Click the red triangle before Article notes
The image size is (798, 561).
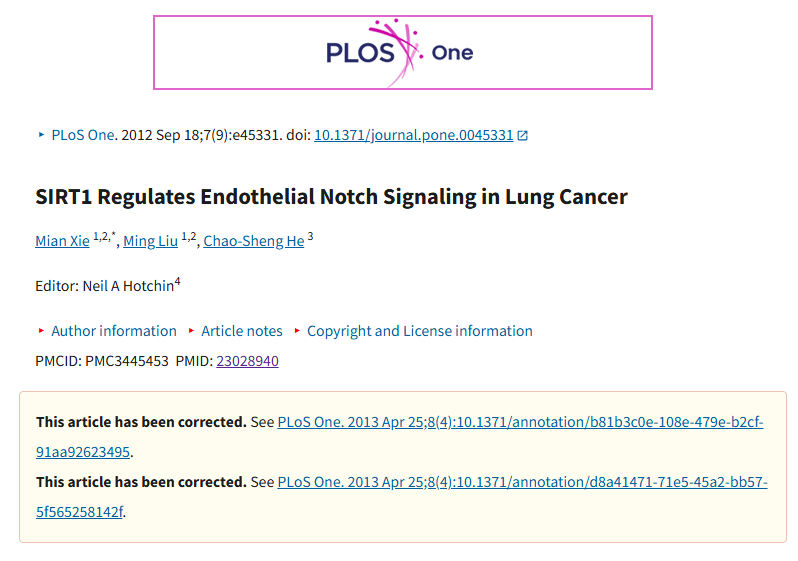(191, 331)
